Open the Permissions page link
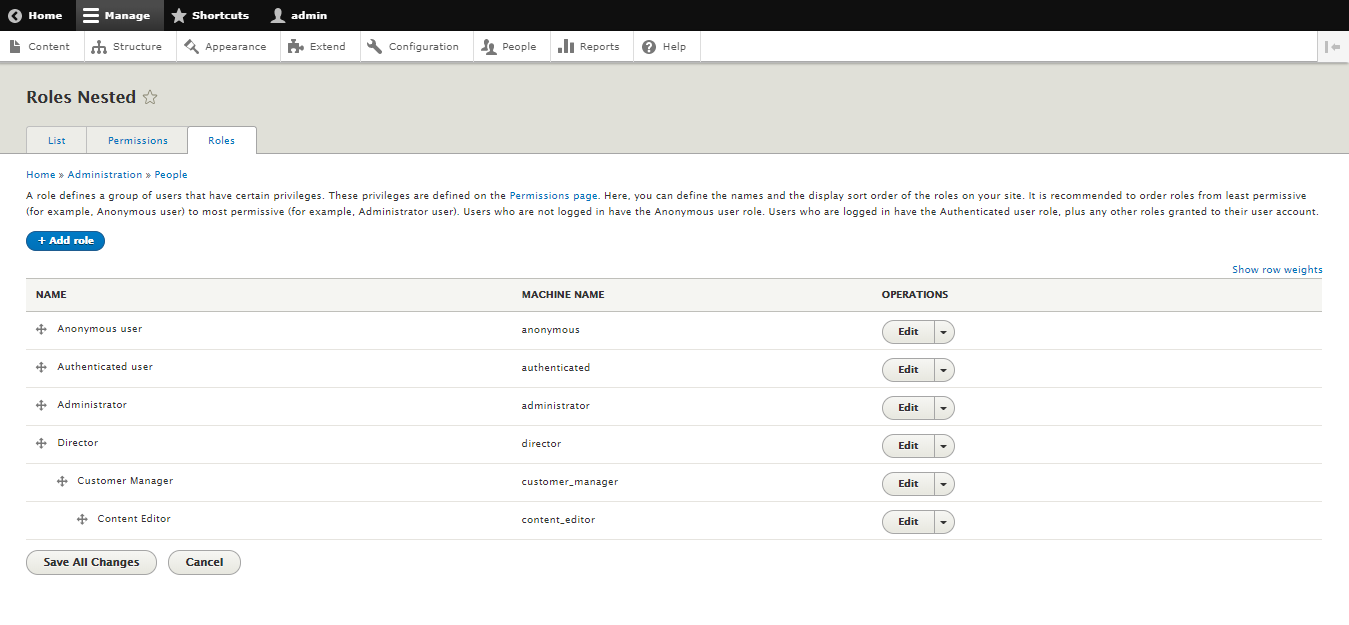 pos(553,195)
